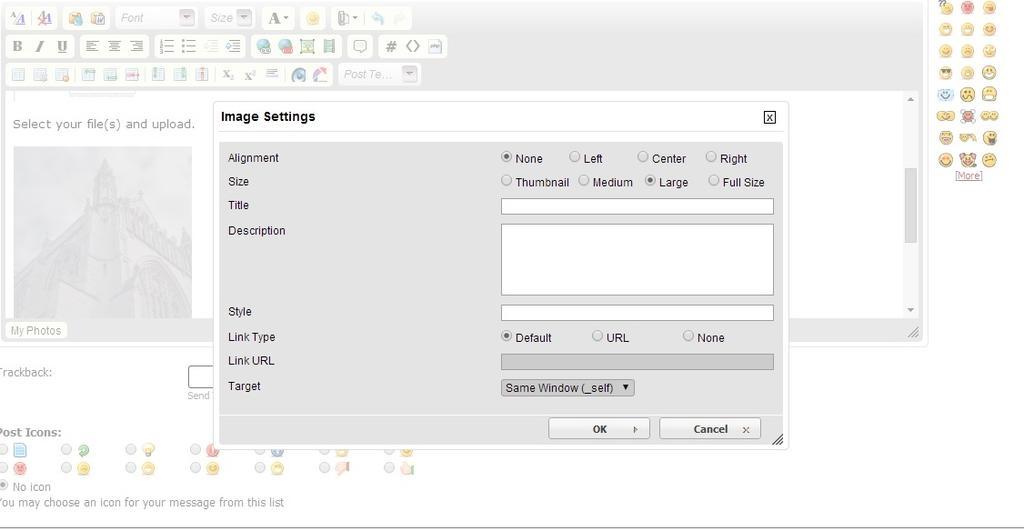Choose the Thumbnail size option
The image size is (1024, 531).
507,181
